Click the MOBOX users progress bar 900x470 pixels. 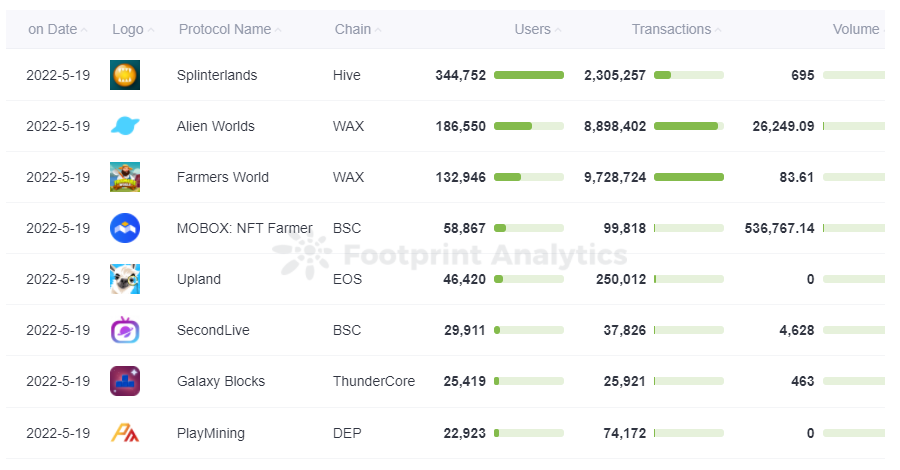529,228
